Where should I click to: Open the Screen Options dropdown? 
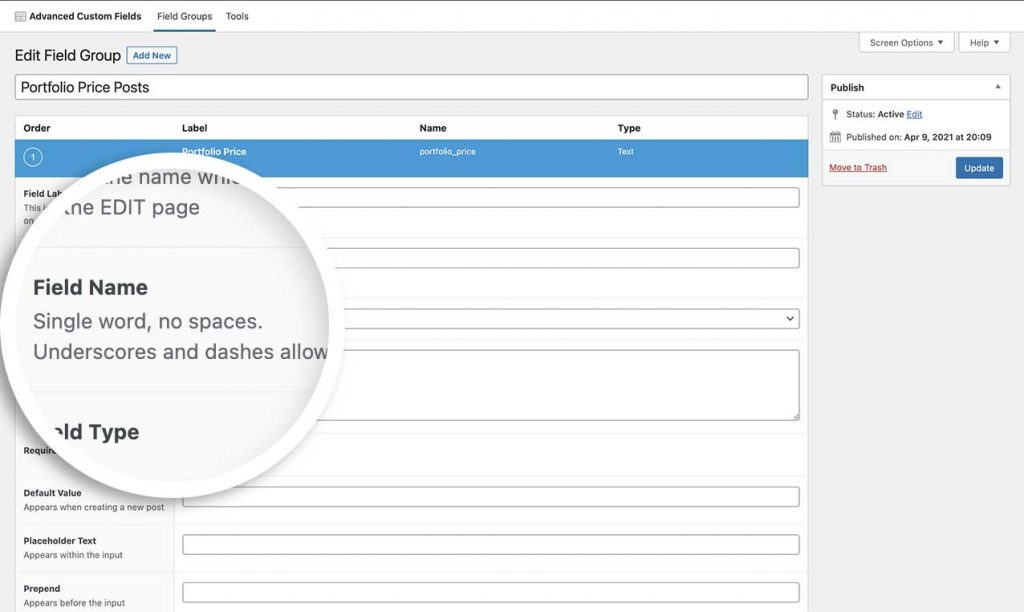(x=906, y=43)
